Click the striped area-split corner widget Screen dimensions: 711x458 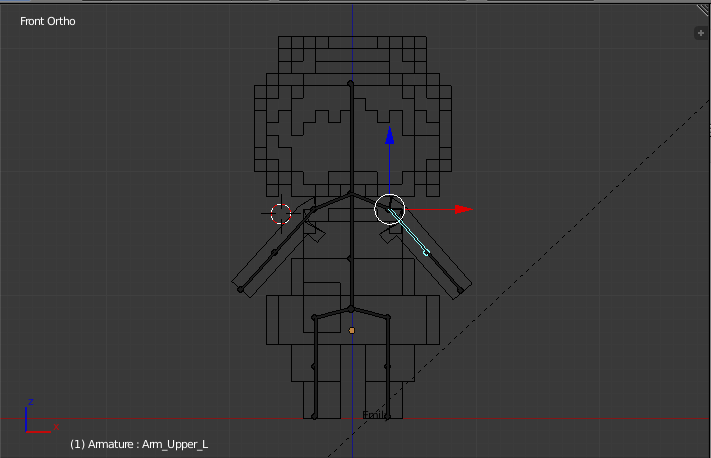703,10
